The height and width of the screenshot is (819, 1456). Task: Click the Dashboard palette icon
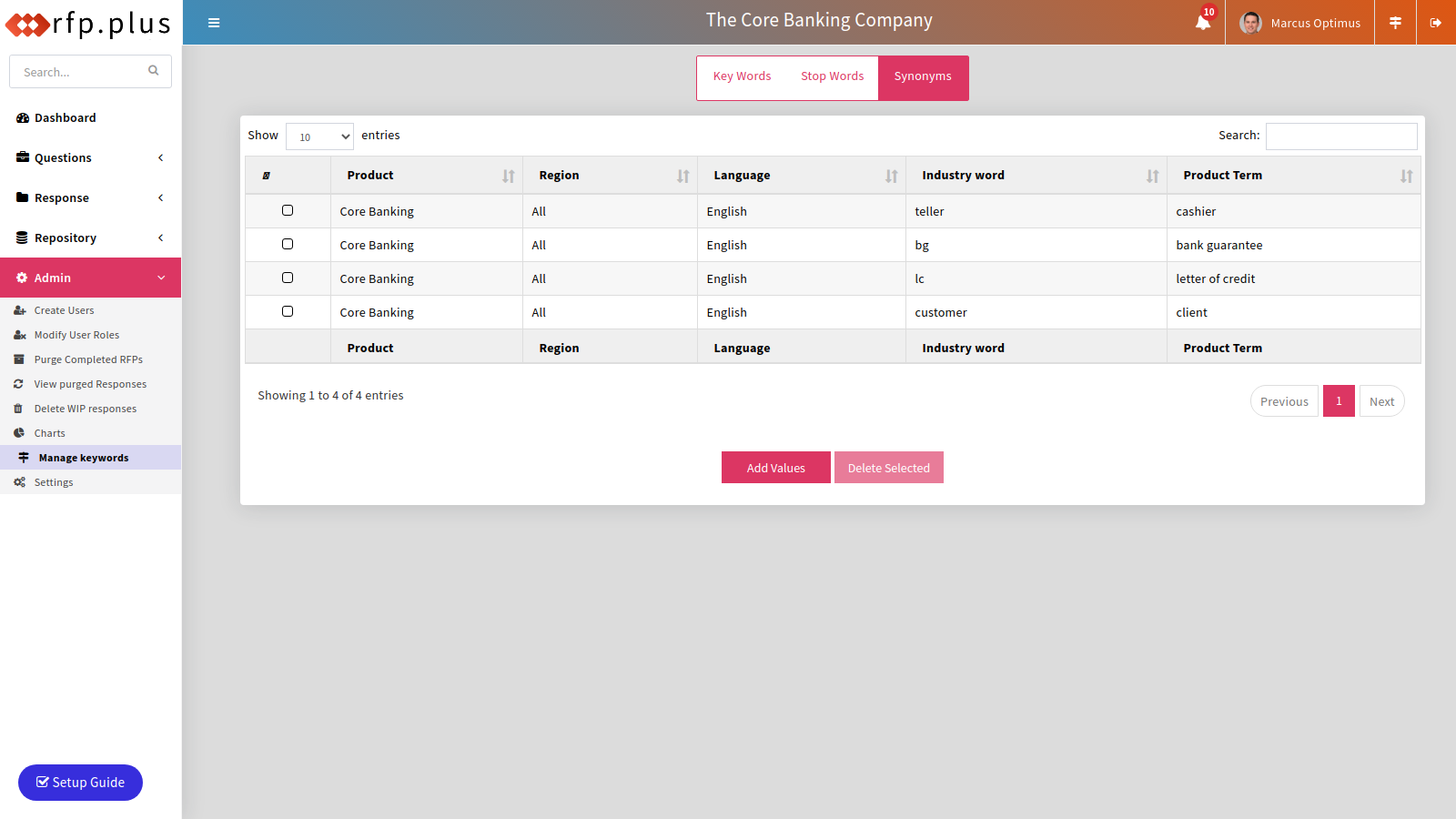[23, 118]
